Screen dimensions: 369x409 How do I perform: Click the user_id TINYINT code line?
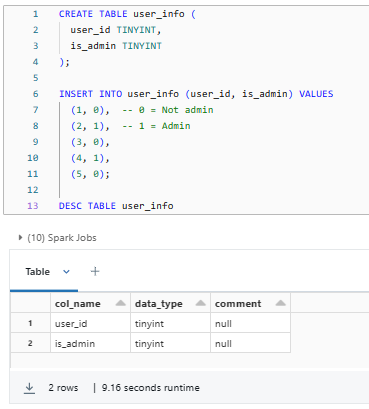point(116,30)
